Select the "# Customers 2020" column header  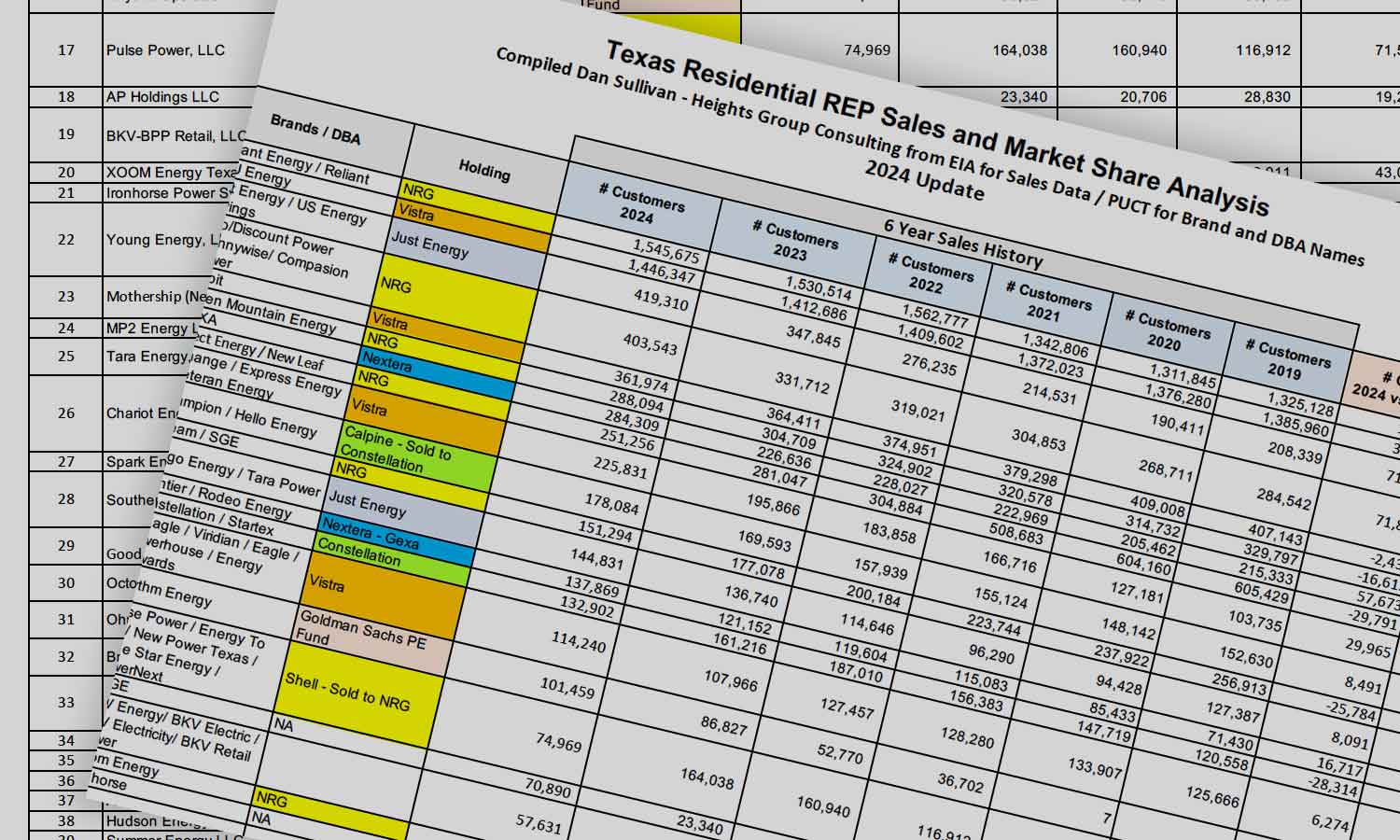pyautogui.click(x=1168, y=332)
